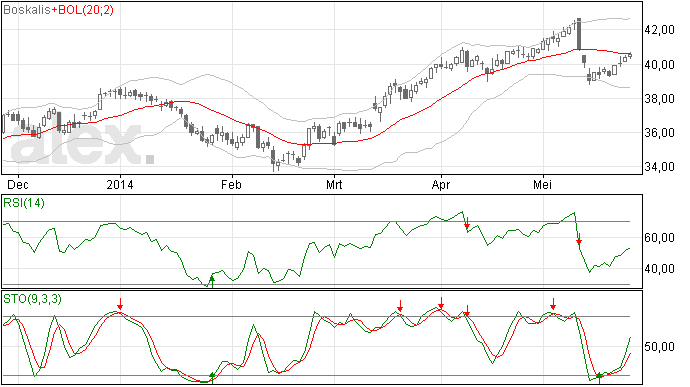The image size is (690, 387).
Task: Click the green RSI buy arrow in late January
Action: [x=212, y=282]
